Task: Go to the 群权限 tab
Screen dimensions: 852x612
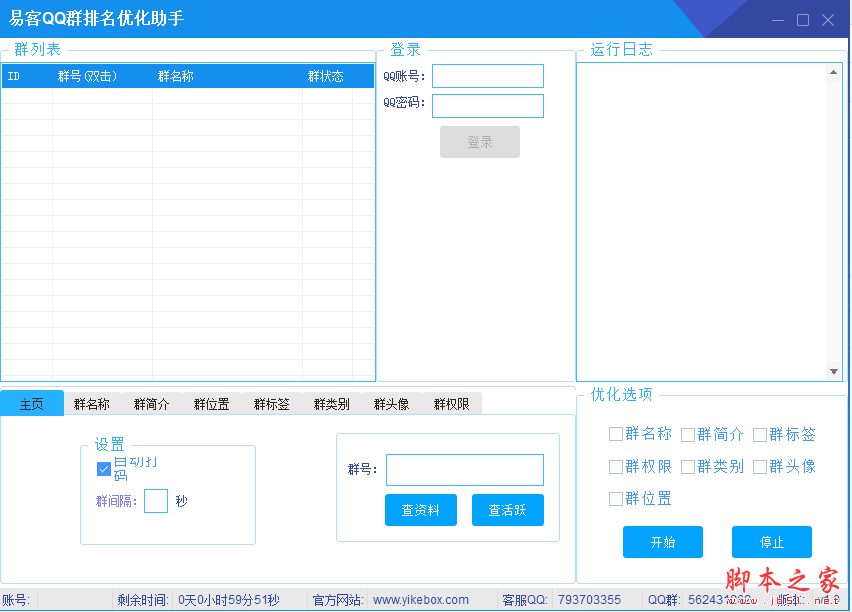Action: [452, 404]
